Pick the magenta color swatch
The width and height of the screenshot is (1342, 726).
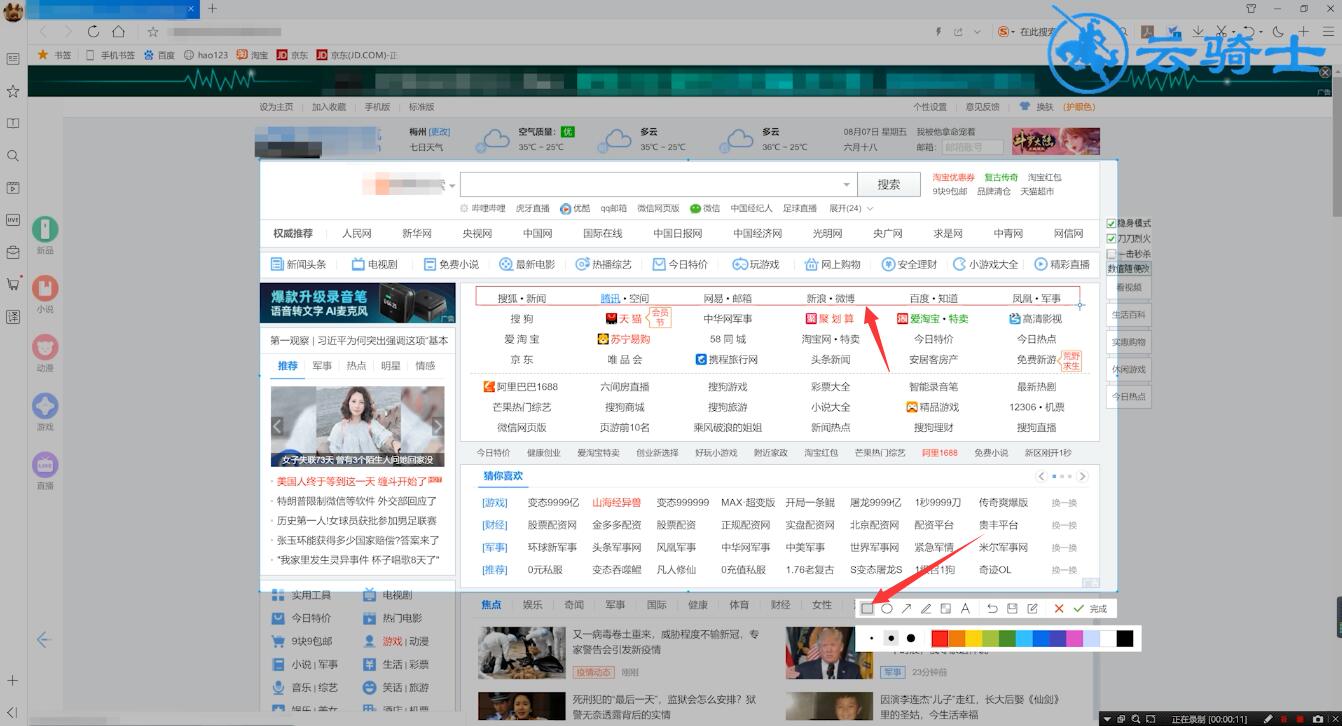click(x=1075, y=638)
